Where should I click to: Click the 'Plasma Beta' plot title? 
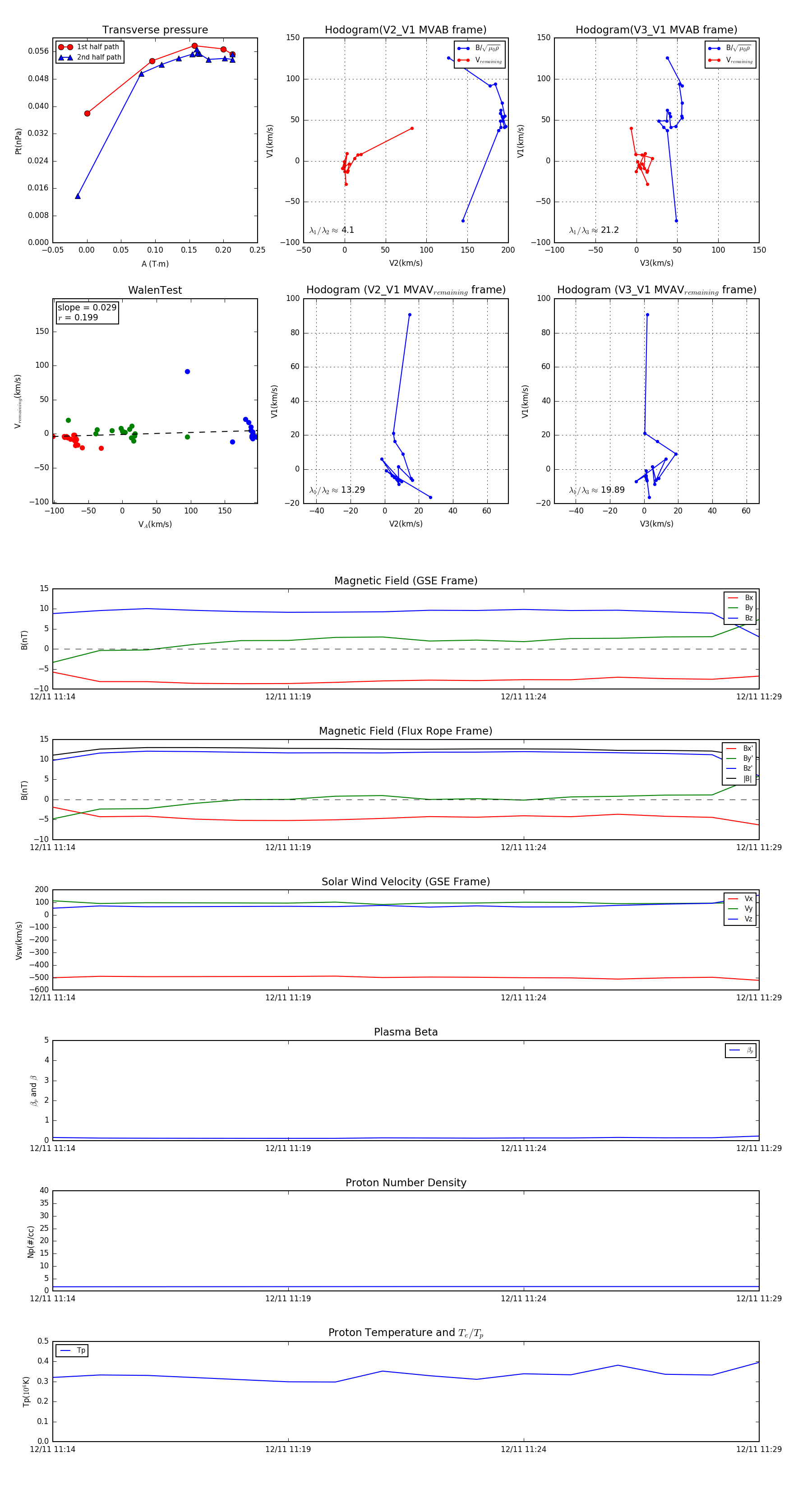pyautogui.click(x=406, y=1032)
